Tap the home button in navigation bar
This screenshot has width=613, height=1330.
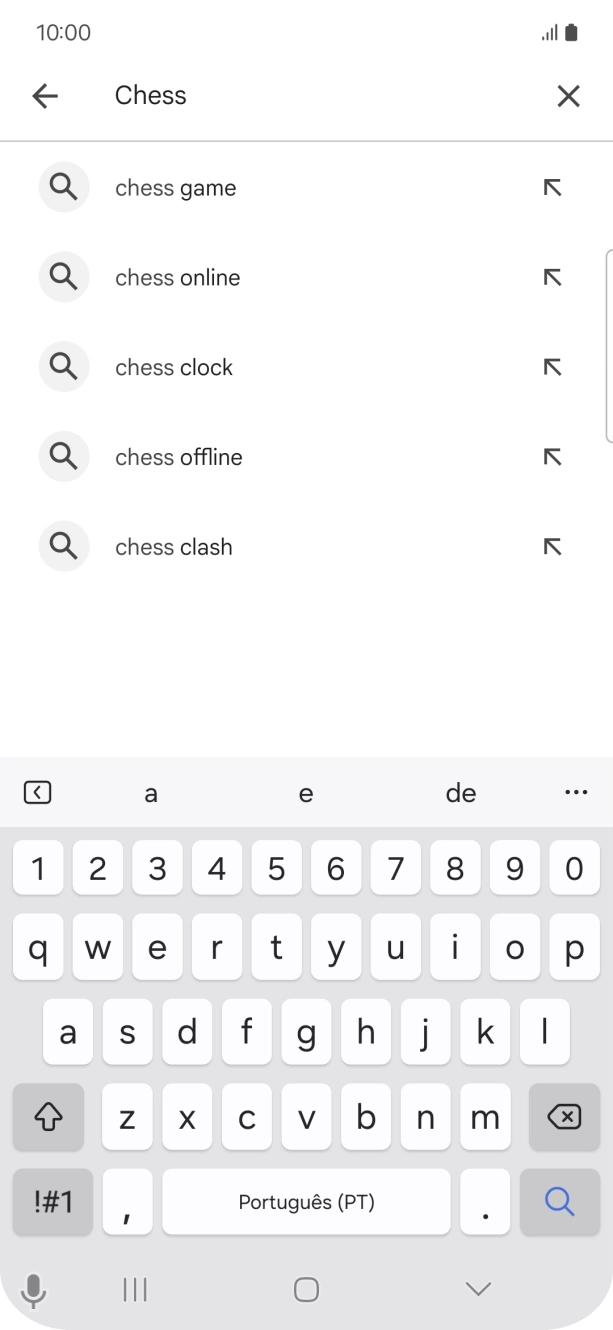[x=306, y=1289]
